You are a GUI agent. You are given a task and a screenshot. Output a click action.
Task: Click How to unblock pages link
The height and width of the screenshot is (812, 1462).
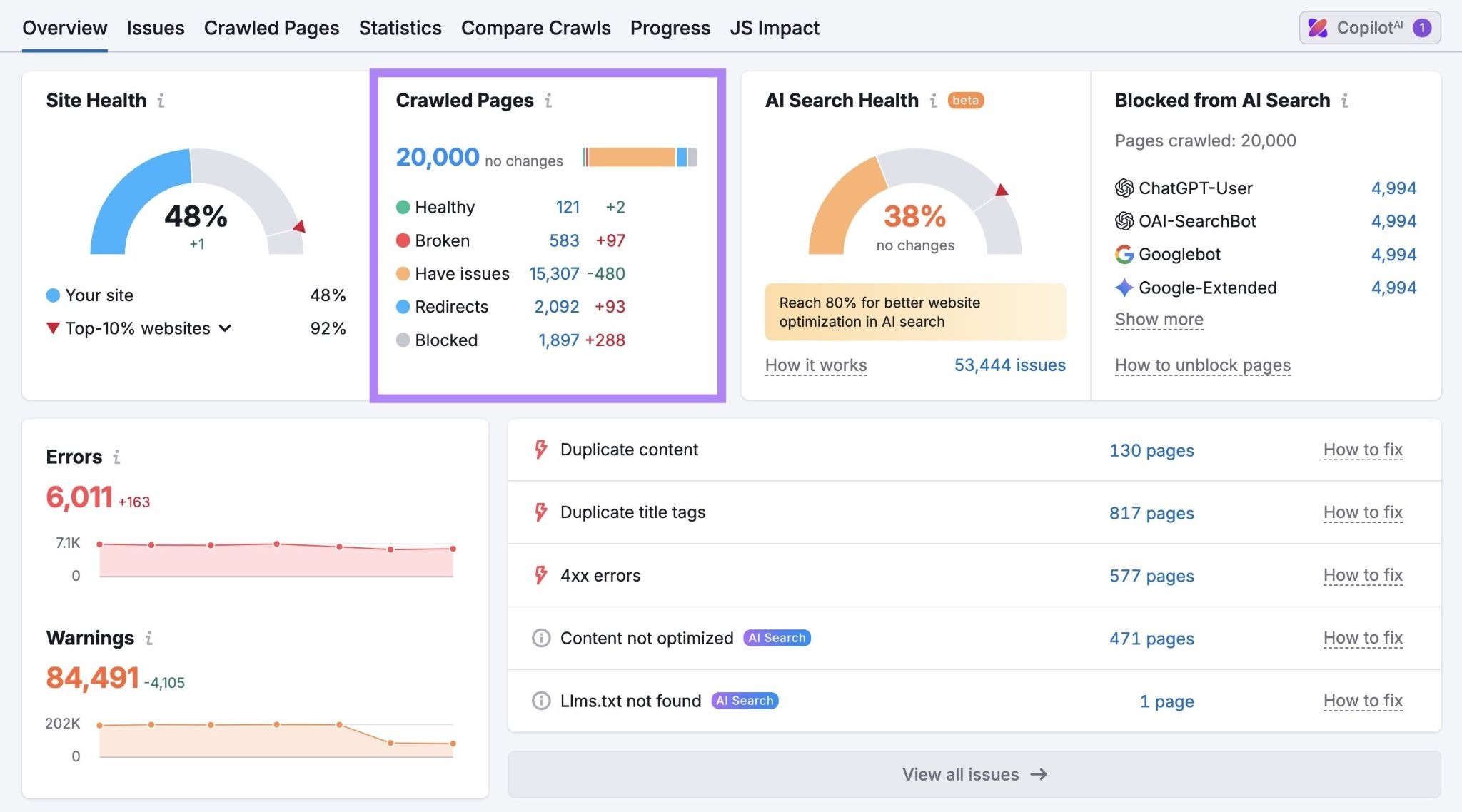[x=1202, y=365]
